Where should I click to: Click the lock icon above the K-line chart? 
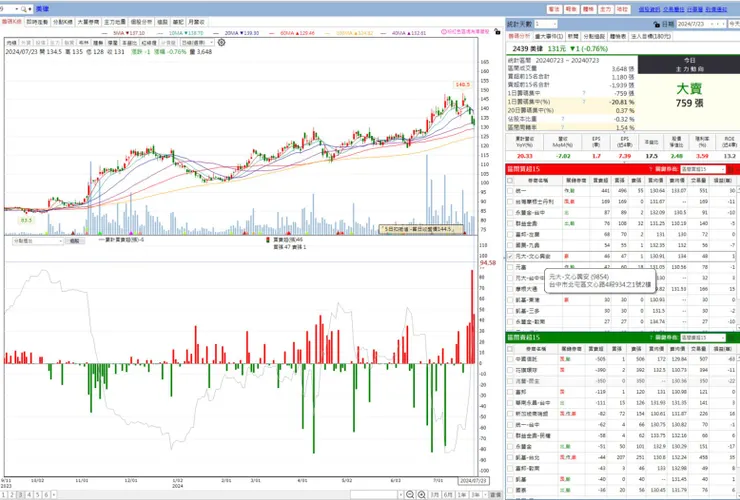(497, 32)
